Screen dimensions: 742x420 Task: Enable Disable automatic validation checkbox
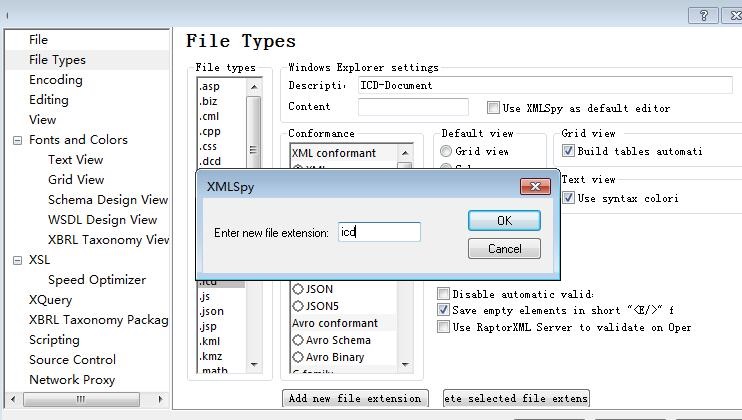[x=443, y=294]
